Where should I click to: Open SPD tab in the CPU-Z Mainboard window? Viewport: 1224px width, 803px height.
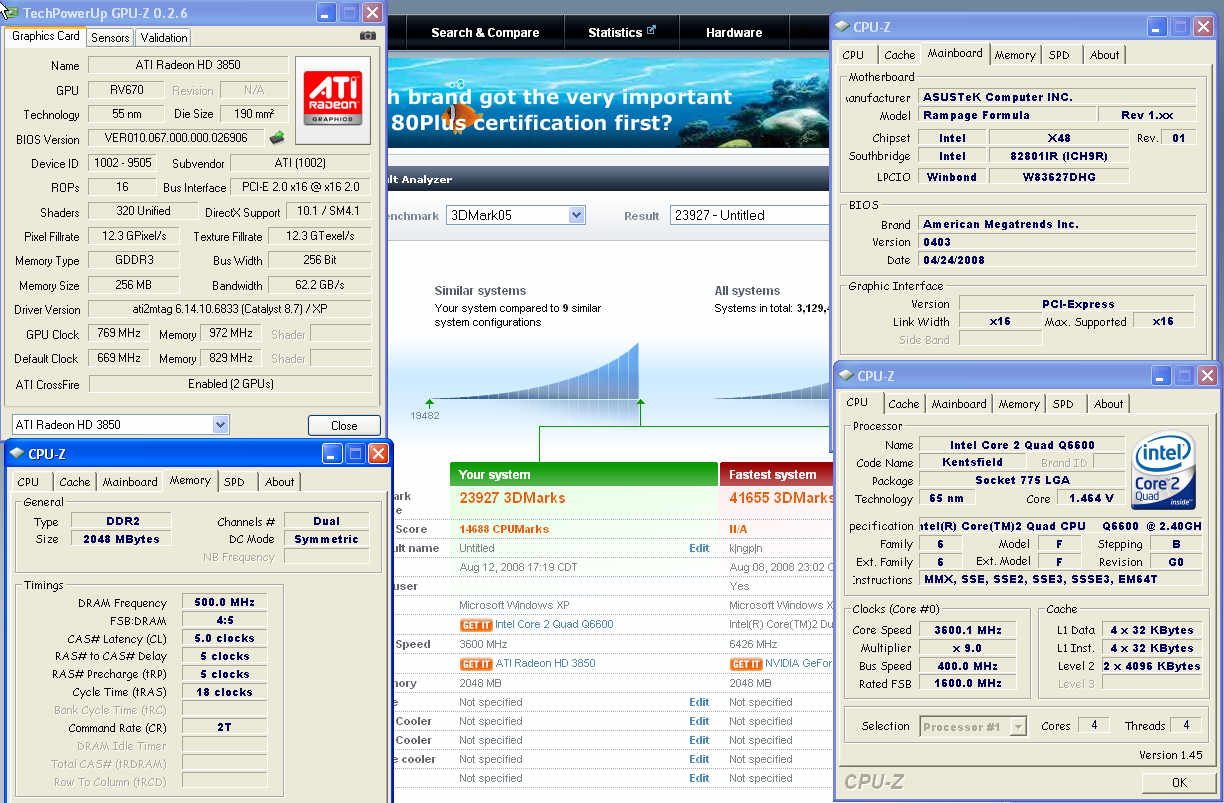(x=1059, y=55)
